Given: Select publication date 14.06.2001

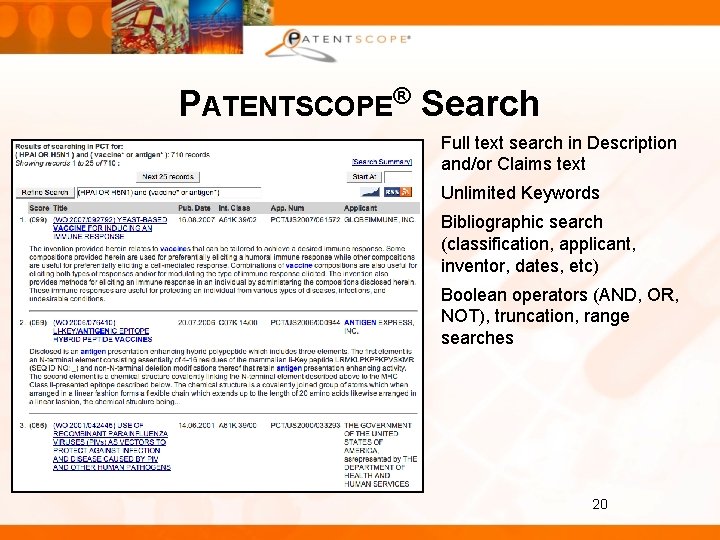Looking at the screenshot, I should pyautogui.click(x=197, y=426).
